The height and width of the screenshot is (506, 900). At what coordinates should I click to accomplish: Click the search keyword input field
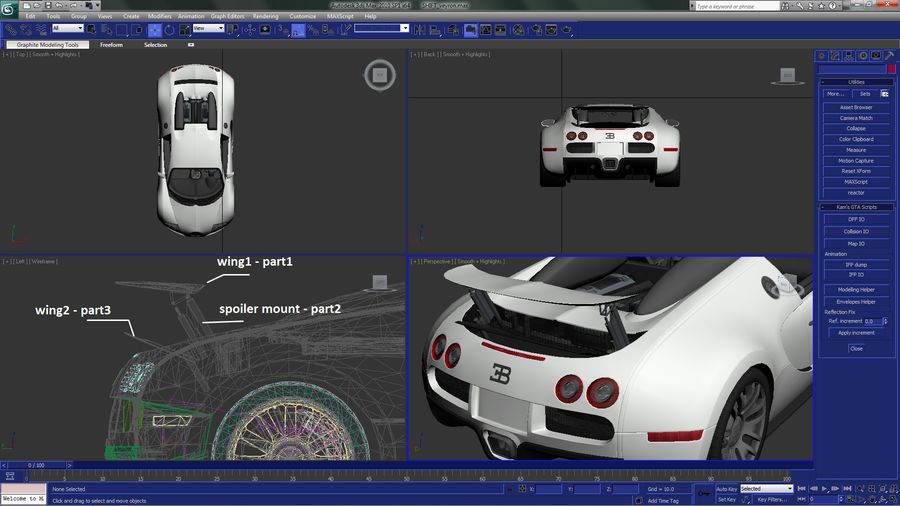(737, 6)
